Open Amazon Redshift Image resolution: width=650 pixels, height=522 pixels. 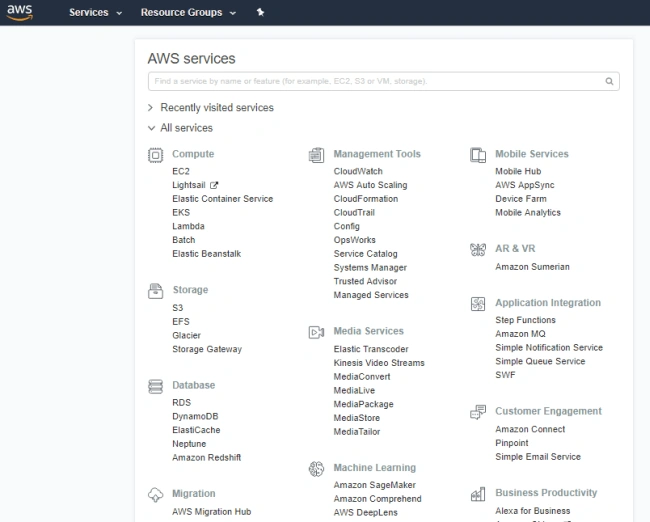206,458
